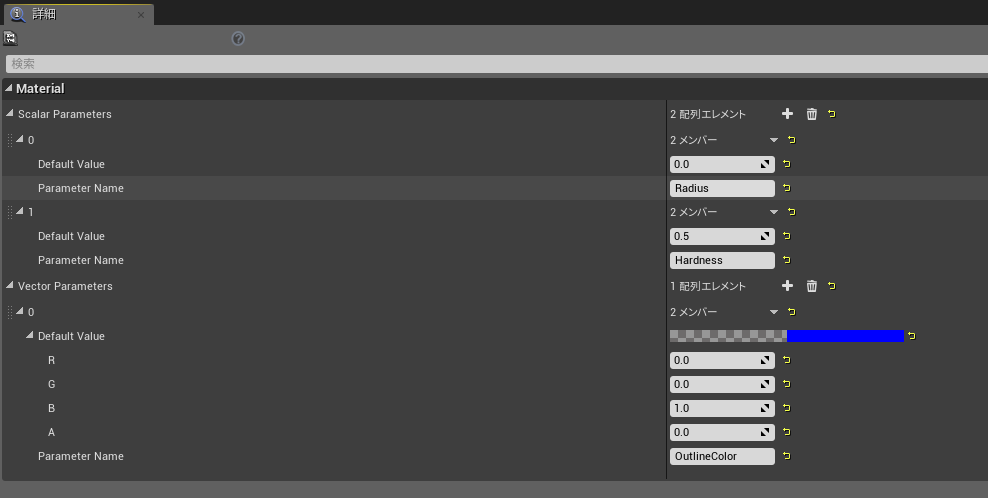Image resolution: width=988 pixels, height=498 pixels.
Task: Click the checkered alpha preview of the color
Action: [728, 336]
